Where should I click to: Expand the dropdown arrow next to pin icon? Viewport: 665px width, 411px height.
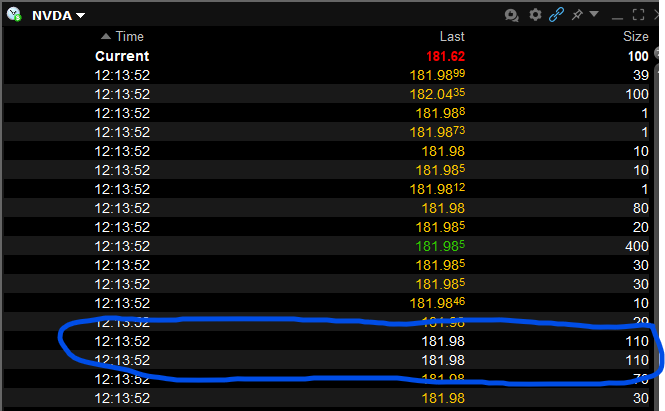[x=593, y=15]
